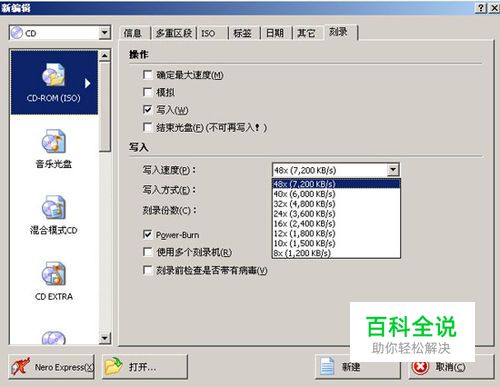Click scroll up arrow of compilation list

[x=105, y=56]
